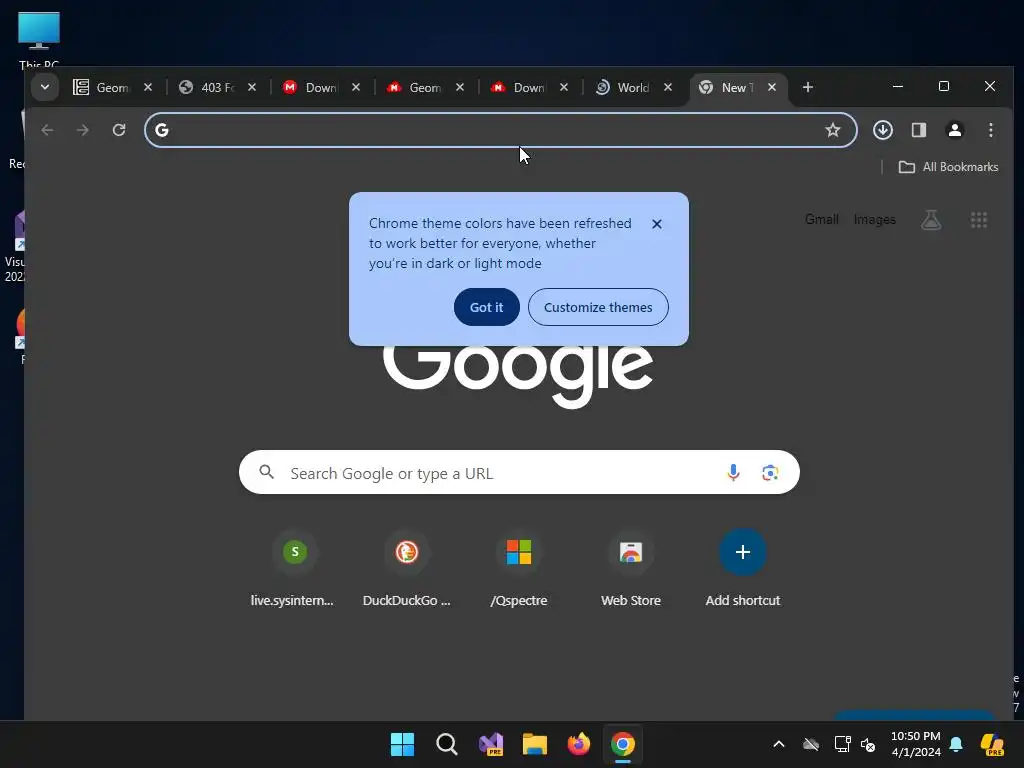Click the browser forward arrow

click(x=82, y=130)
